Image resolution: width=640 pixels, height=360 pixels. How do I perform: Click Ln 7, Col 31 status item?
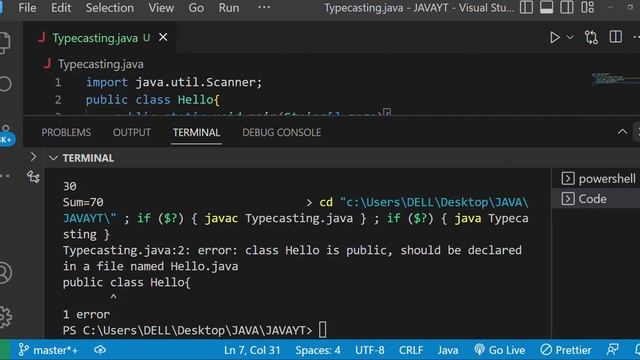click(252, 350)
